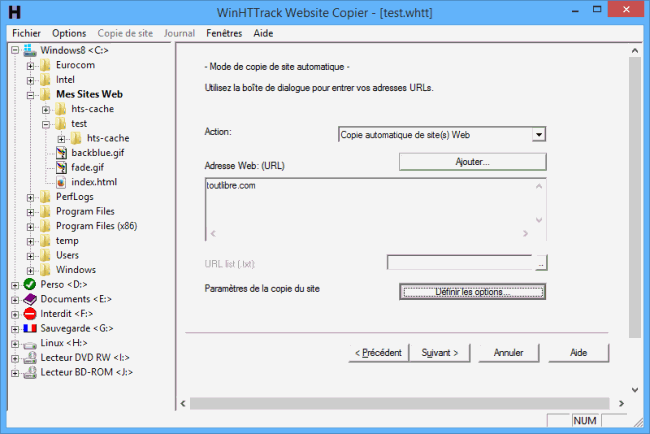The height and width of the screenshot is (434, 650).
Task: Click the Intel folder icon
Action: coord(45,80)
